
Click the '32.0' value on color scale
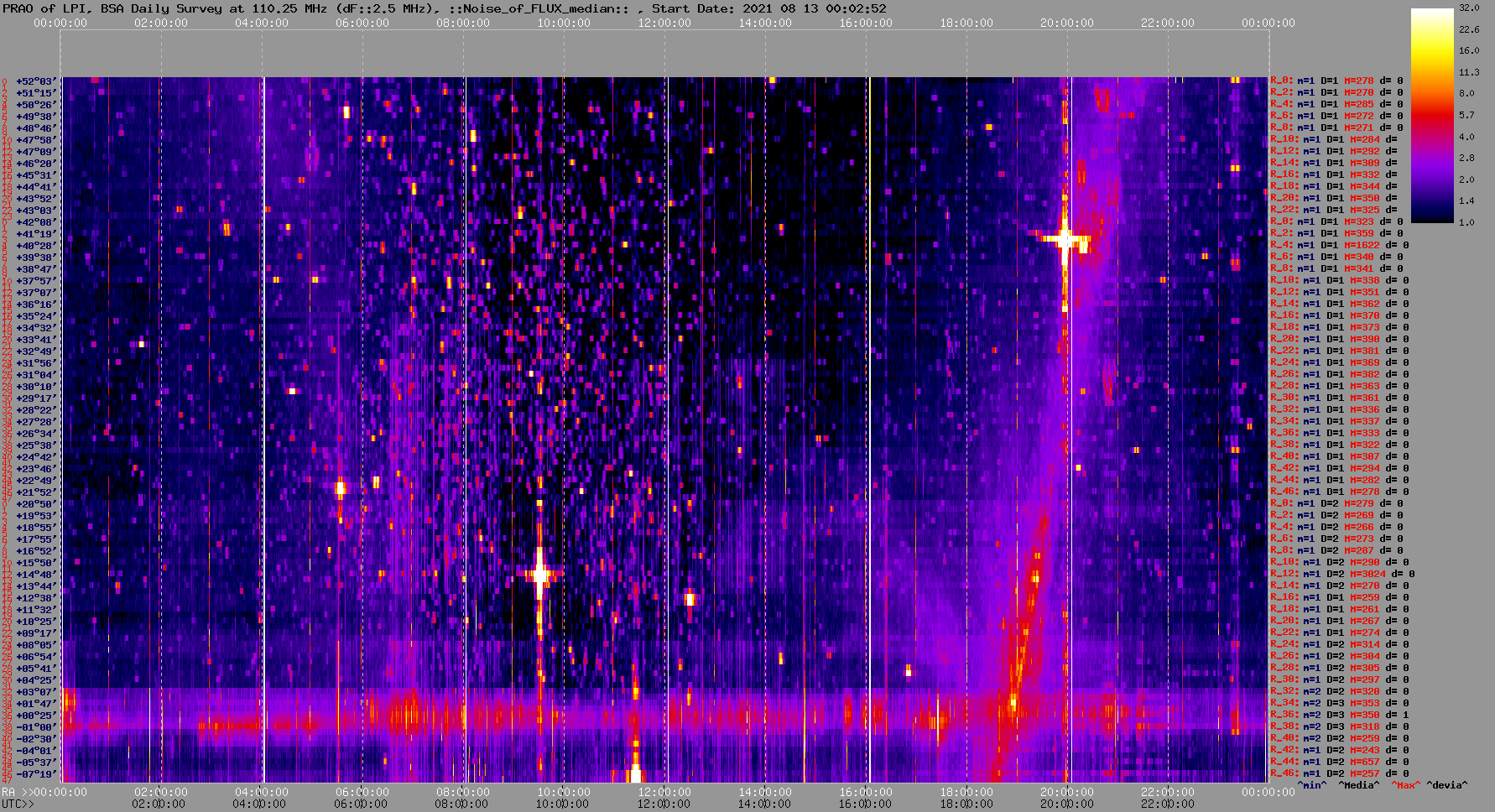click(x=1469, y=8)
